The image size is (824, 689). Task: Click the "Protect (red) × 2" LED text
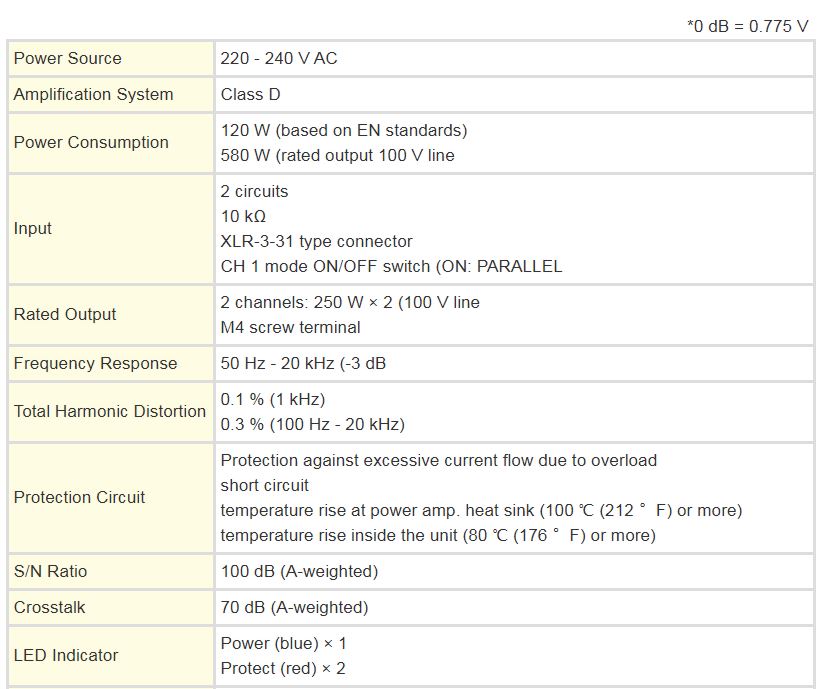pos(282,668)
